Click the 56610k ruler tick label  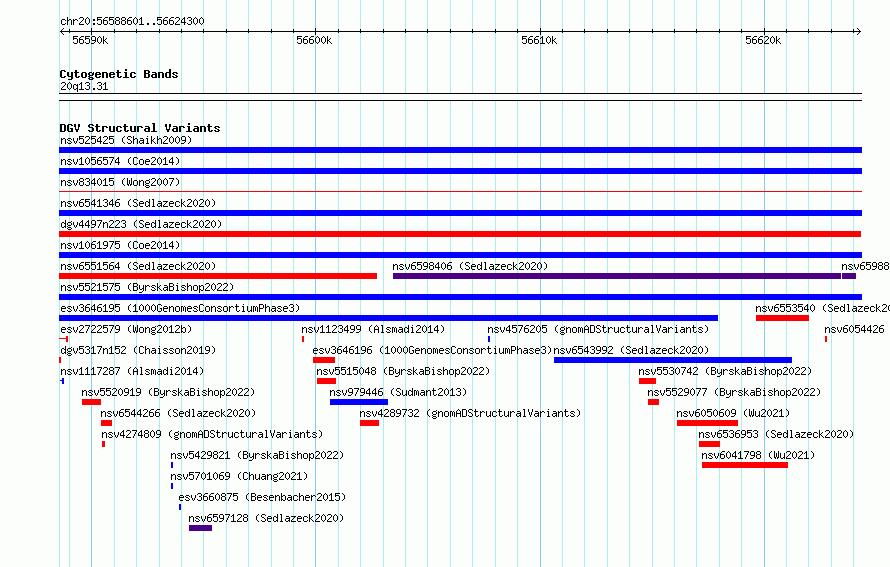[x=539, y=40]
